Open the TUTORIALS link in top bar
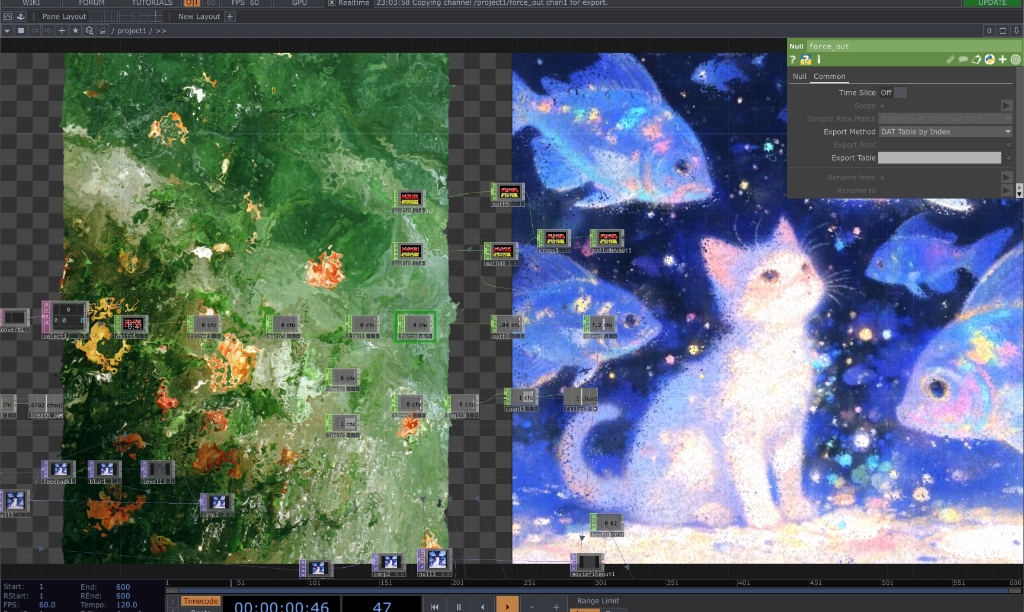Viewport: 1024px width, 612px height. click(x=152, y=3)
